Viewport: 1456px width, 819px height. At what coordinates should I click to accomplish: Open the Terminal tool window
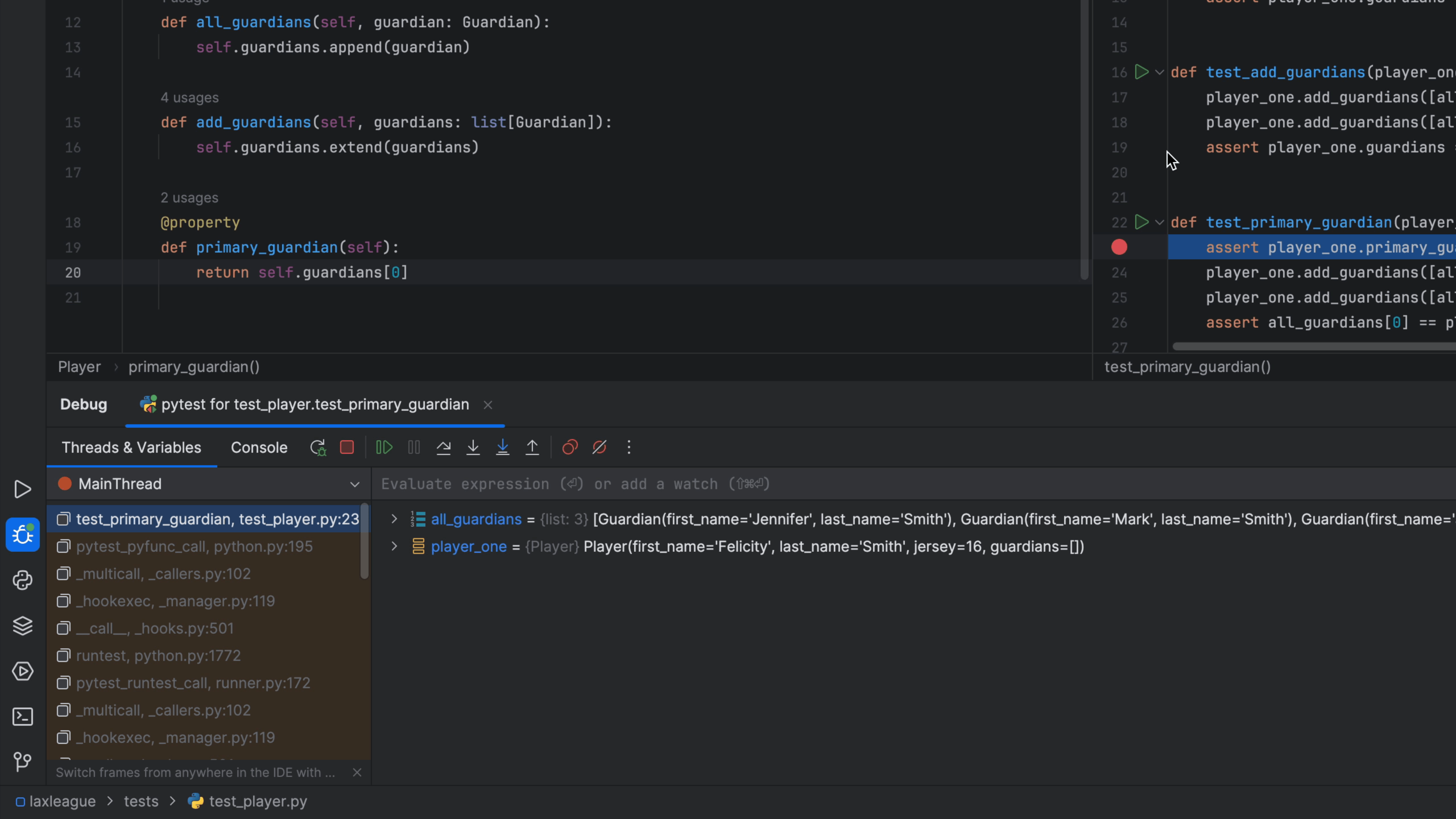[x=23, y=716]
